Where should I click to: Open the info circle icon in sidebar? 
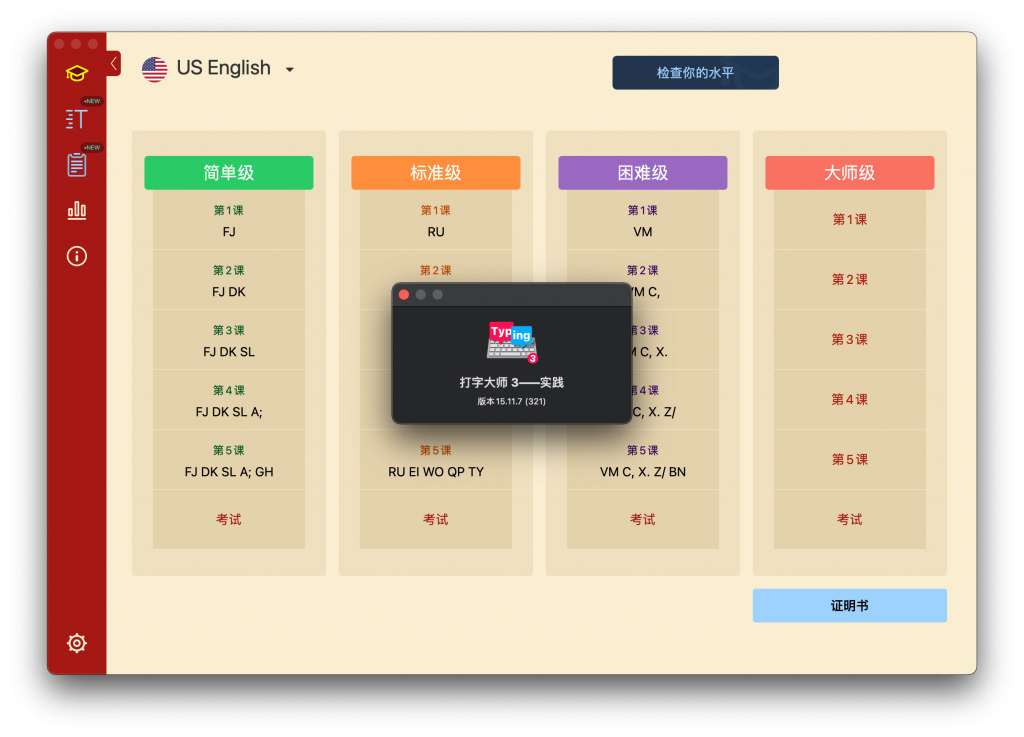tap(76, 256)
